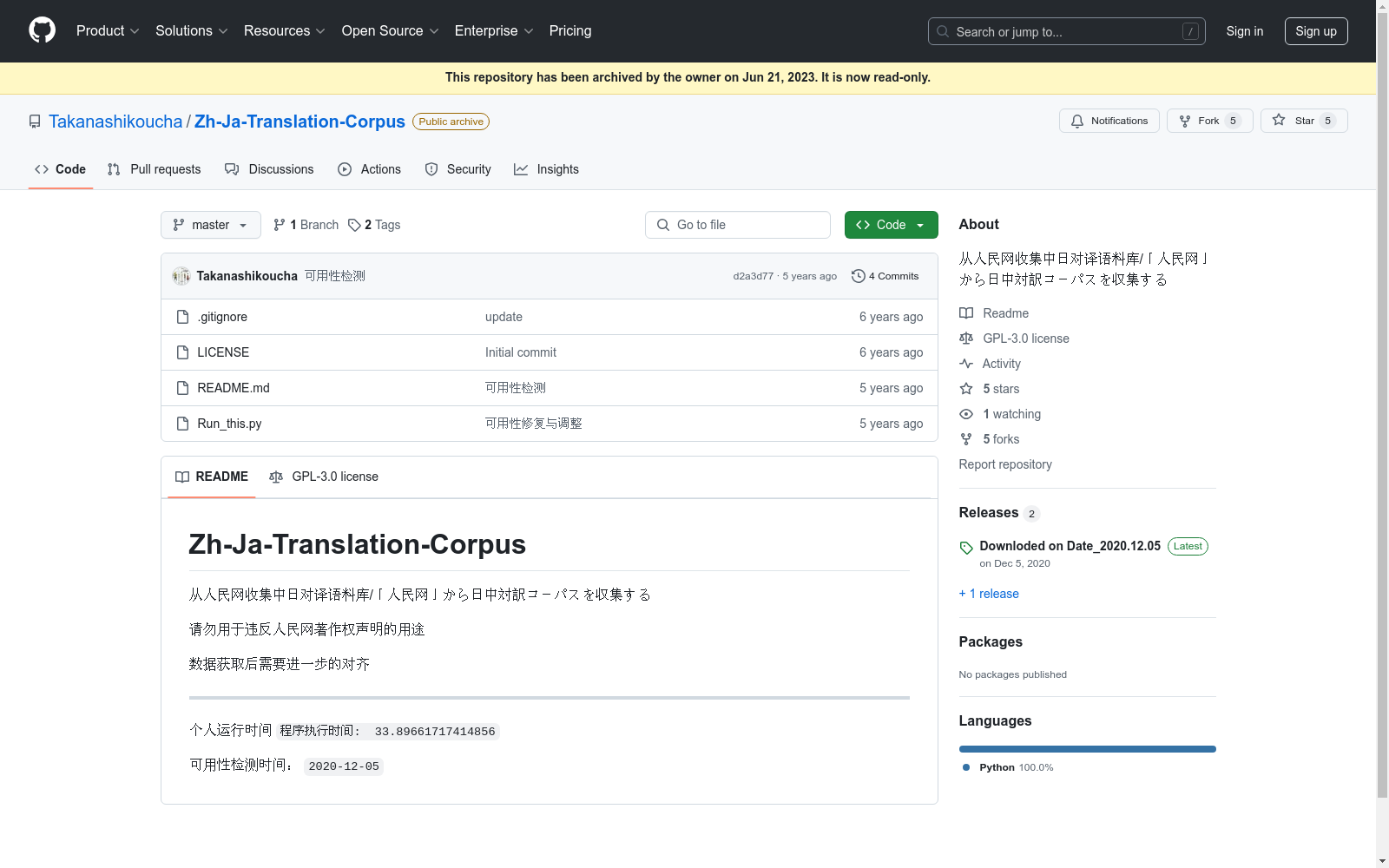1389x868 pixels.
Task: Switch to the Code tab
Action: tap(61, 169)
